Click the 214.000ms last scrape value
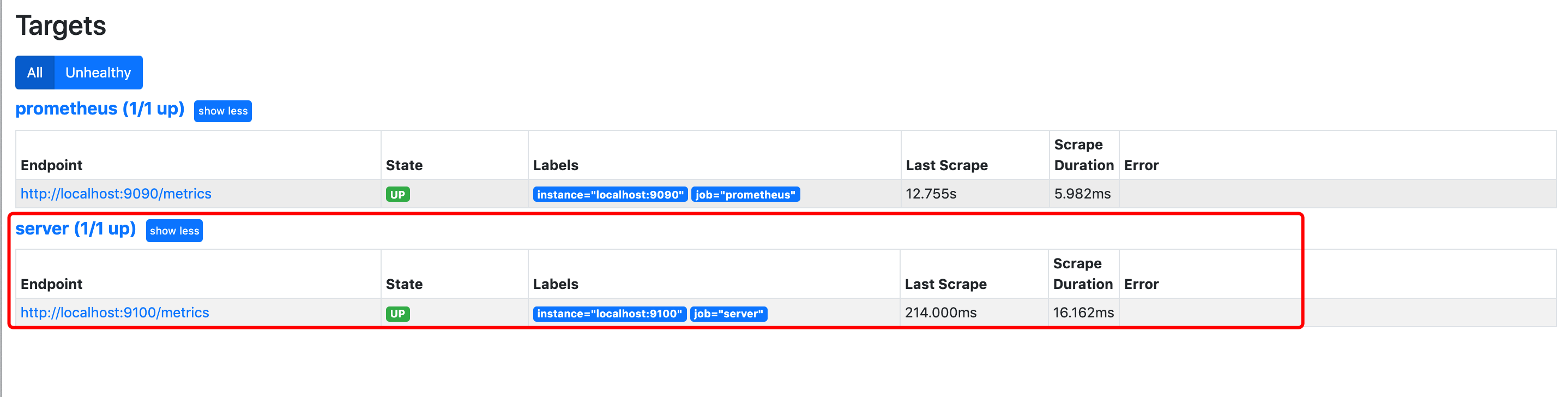 tap(940, 312)
